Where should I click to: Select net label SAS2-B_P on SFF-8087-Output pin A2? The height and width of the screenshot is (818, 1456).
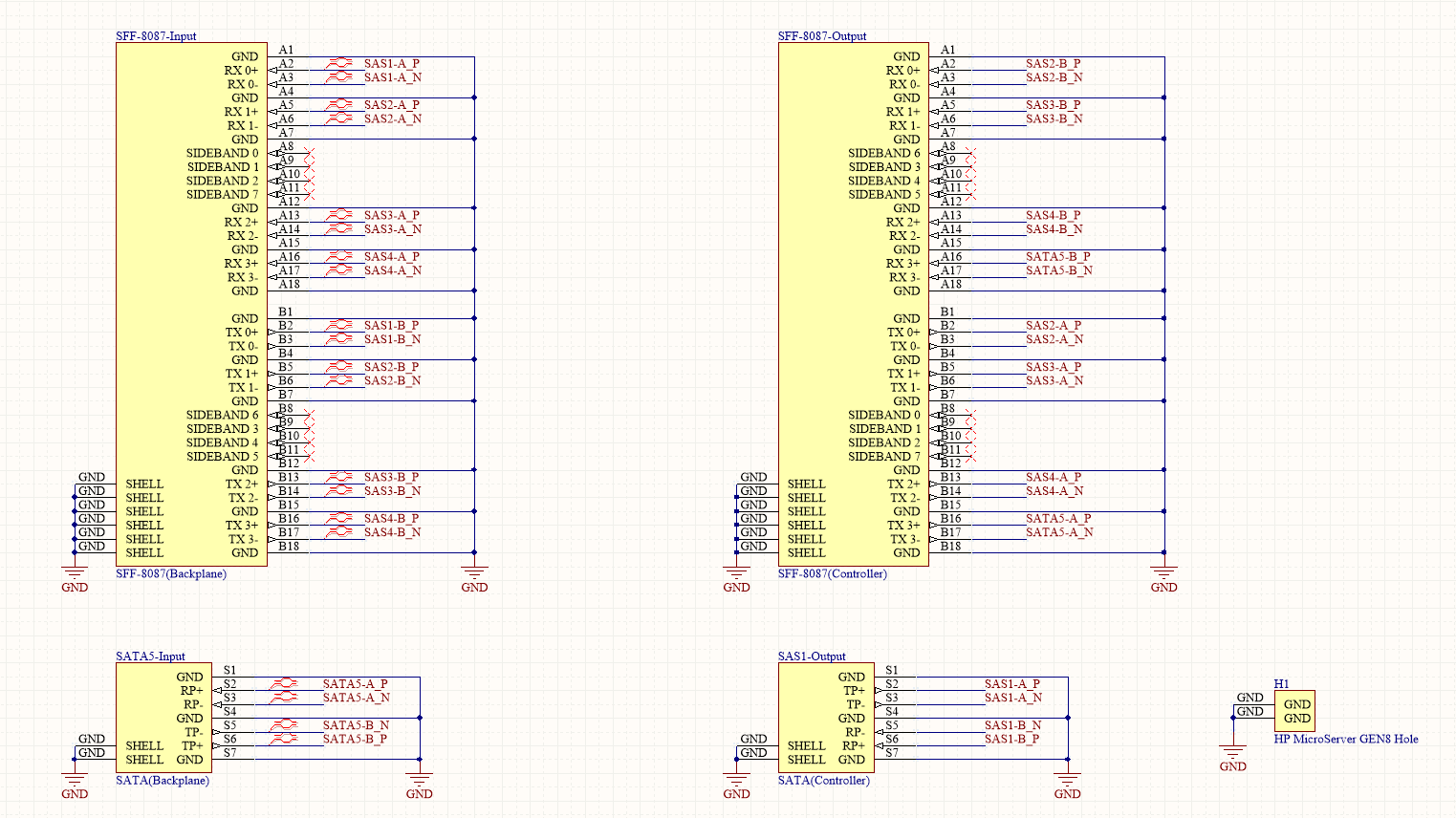pos(1054,64)
